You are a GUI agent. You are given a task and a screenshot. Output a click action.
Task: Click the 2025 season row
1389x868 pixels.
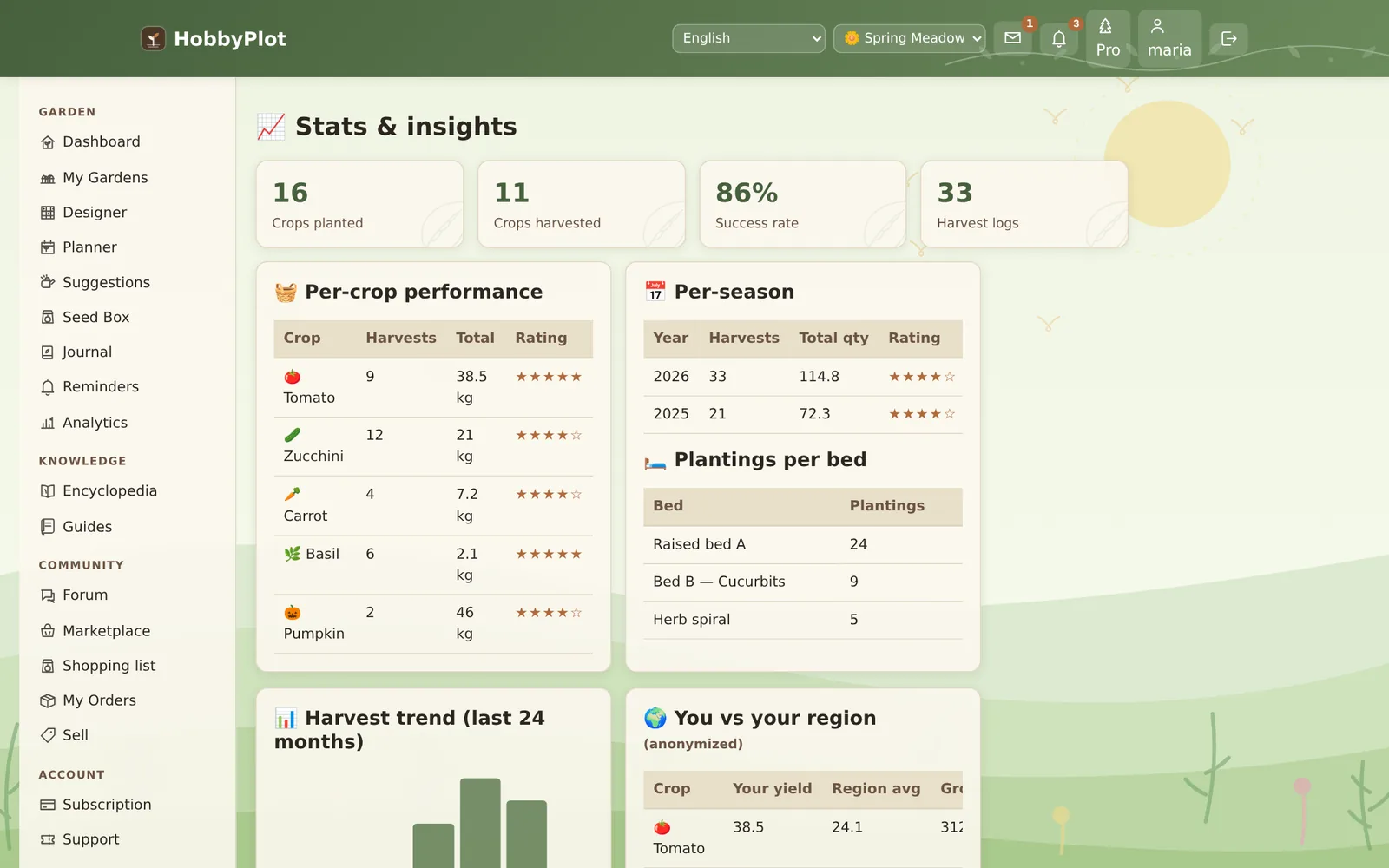pyautogui.click(x=803, y=414)
